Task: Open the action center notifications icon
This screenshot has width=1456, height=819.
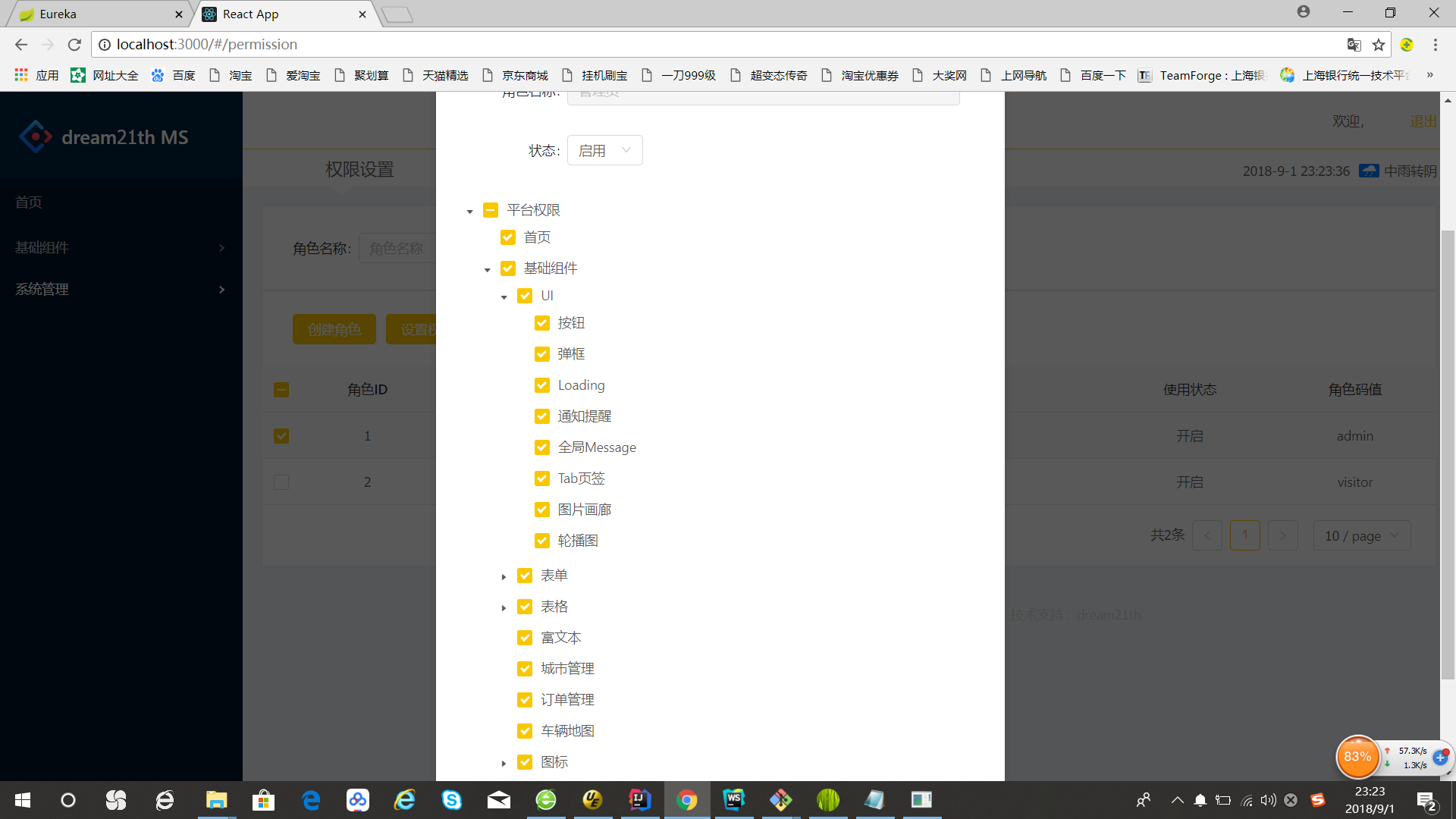Action: click(x=1426, y=801)
